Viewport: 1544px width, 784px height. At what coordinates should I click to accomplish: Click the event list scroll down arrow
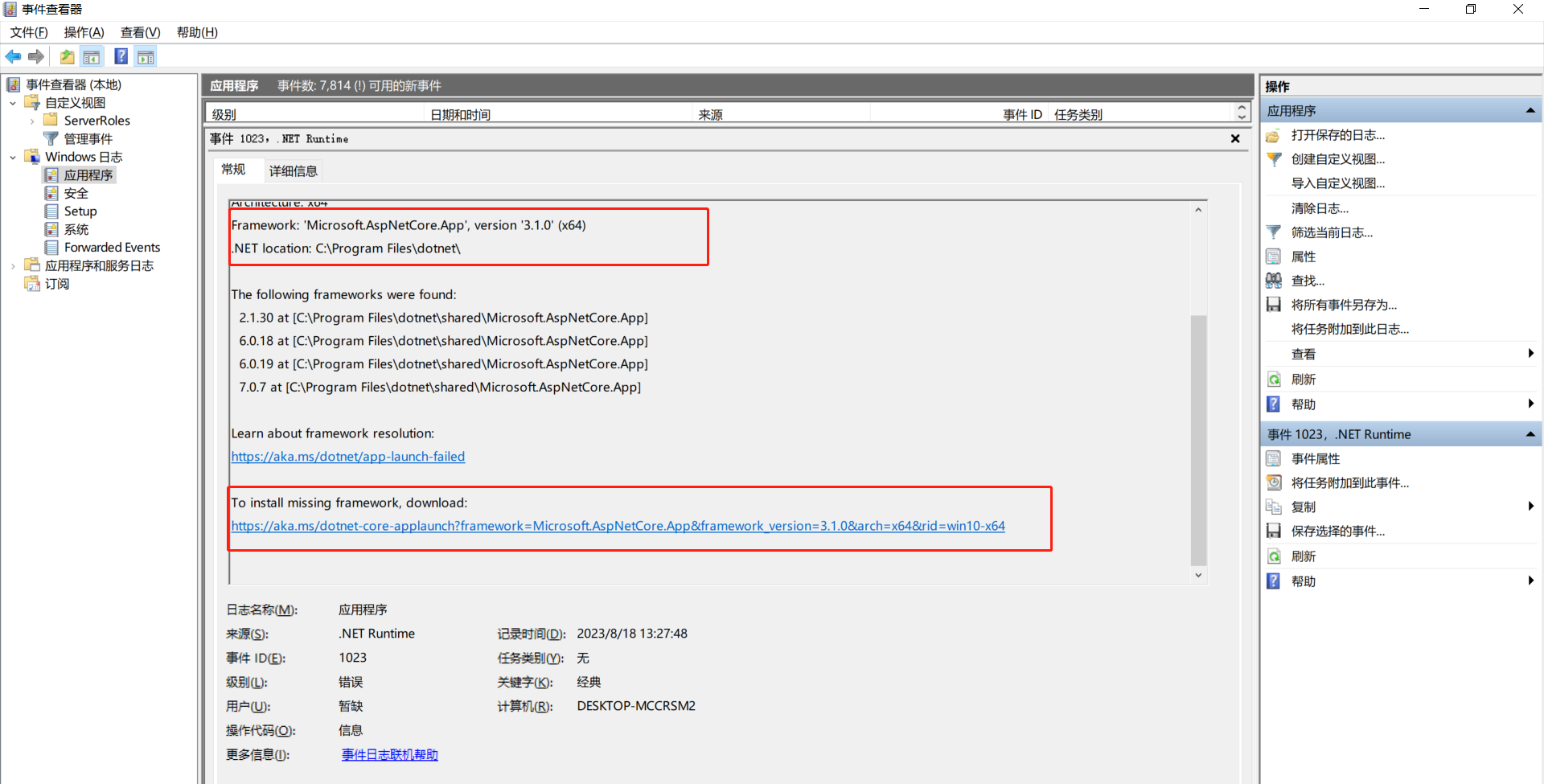(x=1242, y=117)
